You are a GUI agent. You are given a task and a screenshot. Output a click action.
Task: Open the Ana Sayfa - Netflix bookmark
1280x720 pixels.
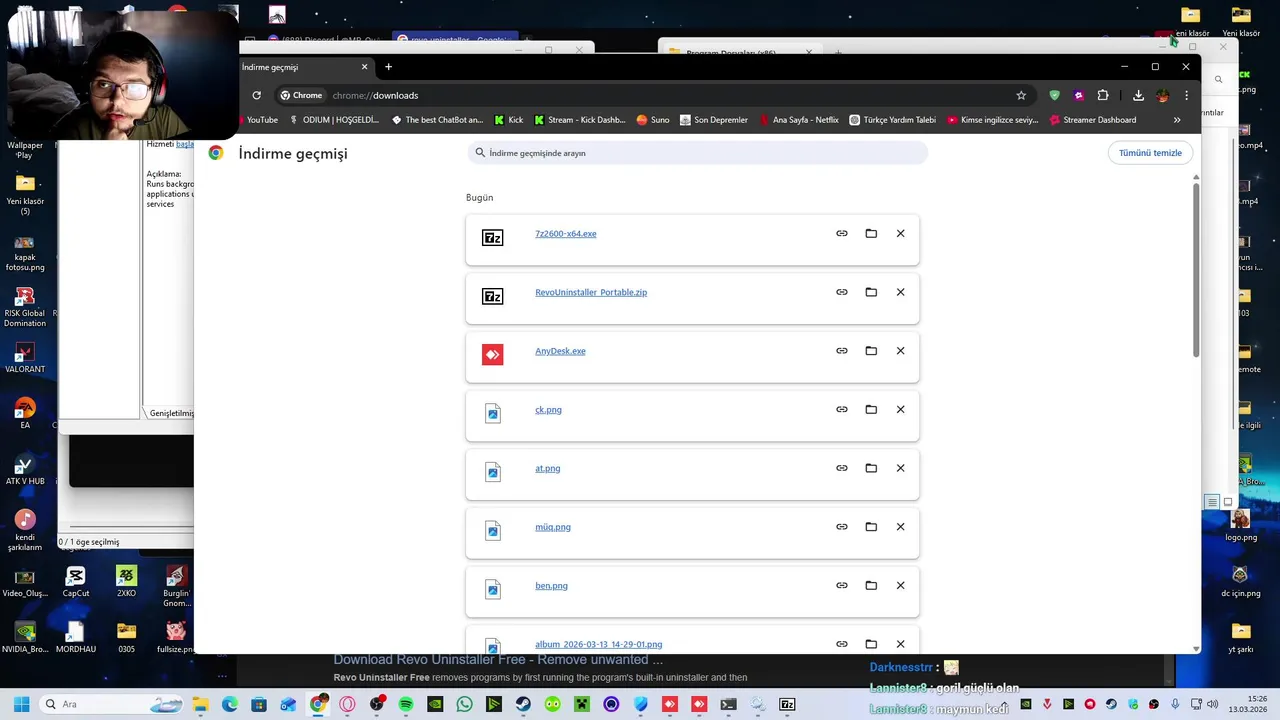[798, 120]
